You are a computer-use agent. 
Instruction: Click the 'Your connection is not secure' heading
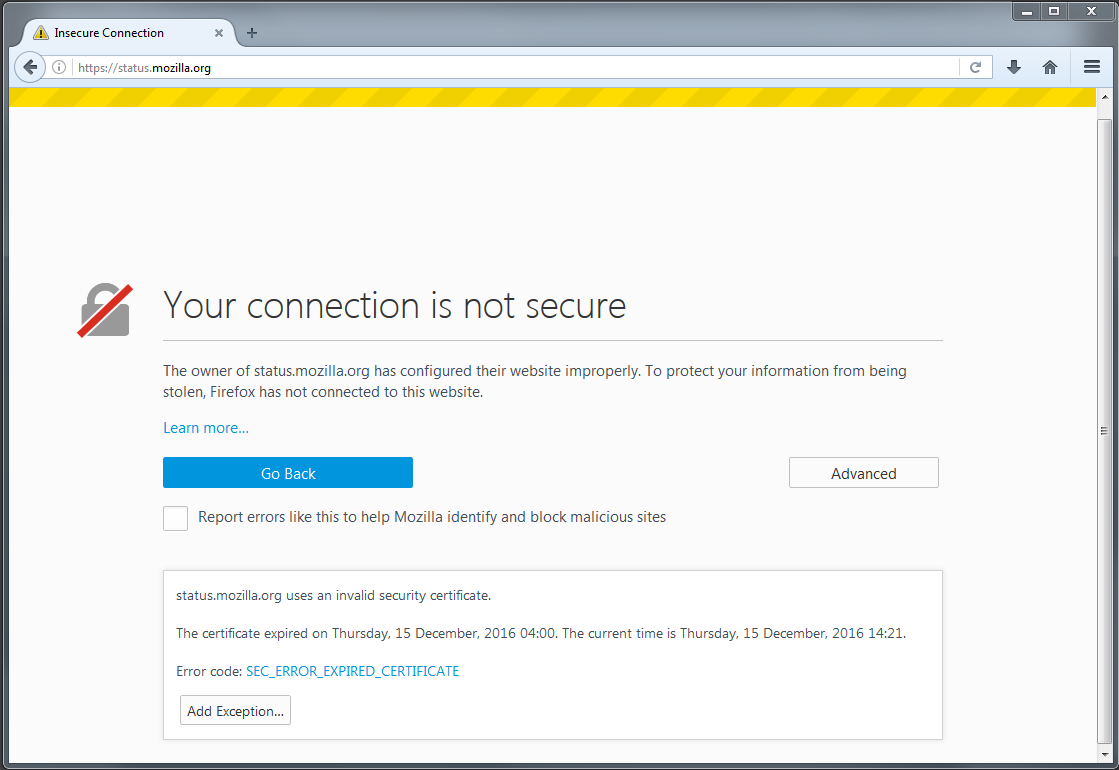(395, 306)
